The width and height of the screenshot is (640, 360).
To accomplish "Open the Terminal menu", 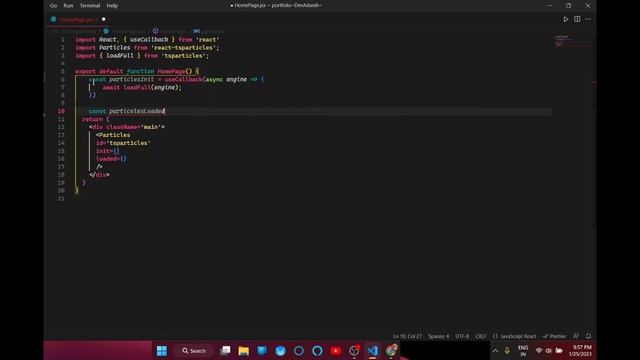I will click(x=90, y=6).
